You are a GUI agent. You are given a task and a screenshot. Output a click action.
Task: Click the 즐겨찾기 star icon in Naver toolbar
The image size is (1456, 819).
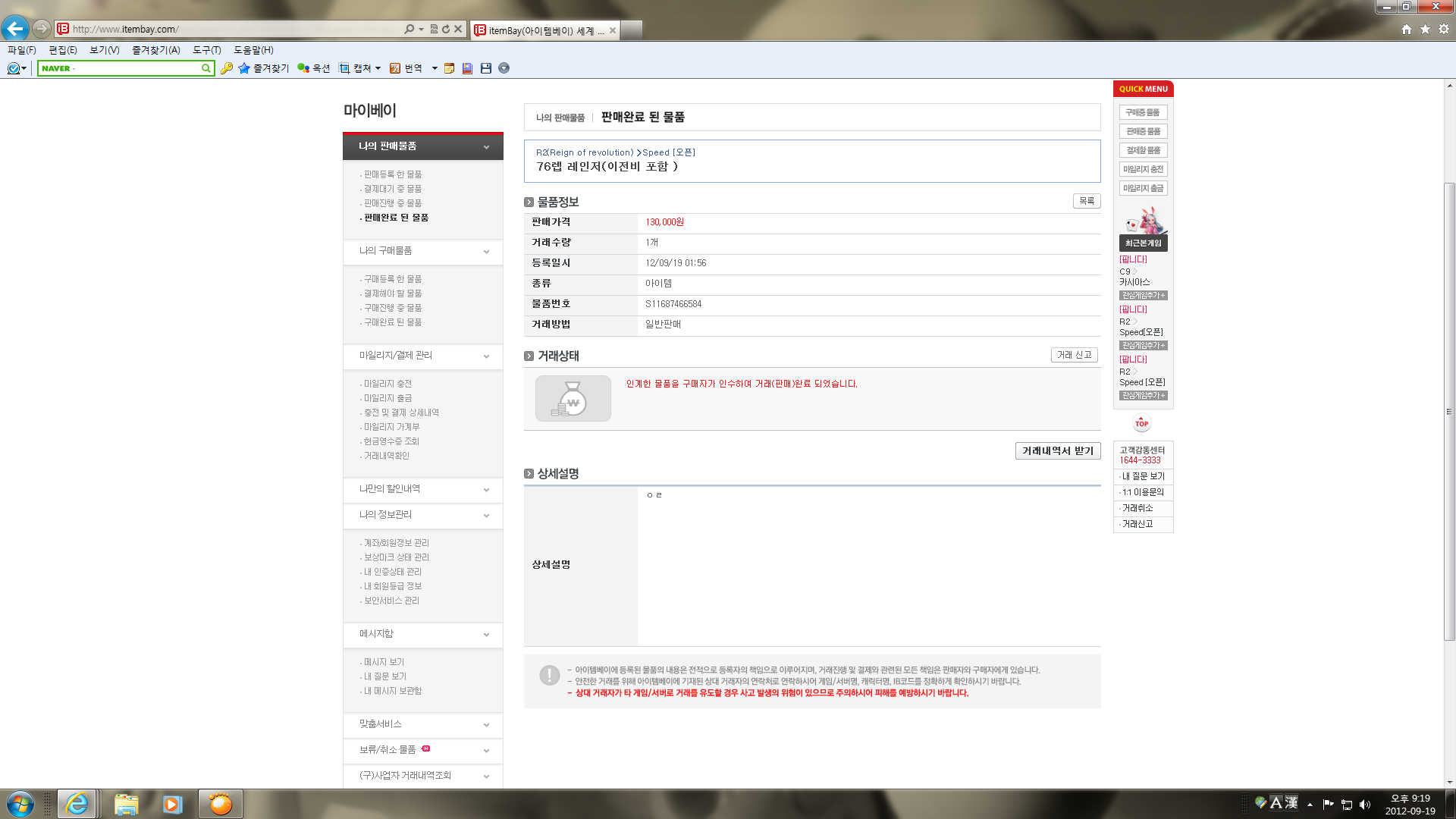coord(244,68)
